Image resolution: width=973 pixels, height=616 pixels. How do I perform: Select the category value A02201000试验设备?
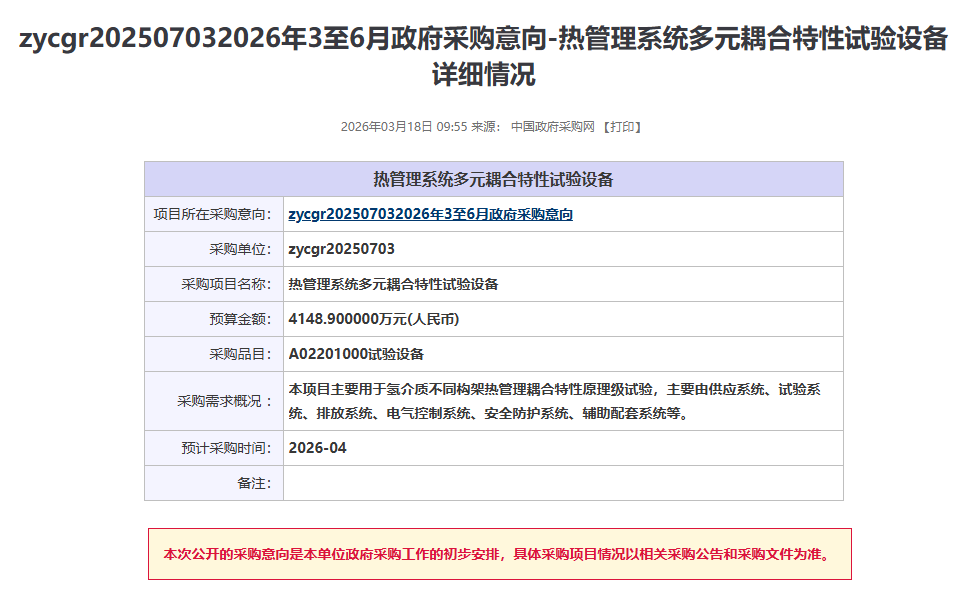(356, 354)
